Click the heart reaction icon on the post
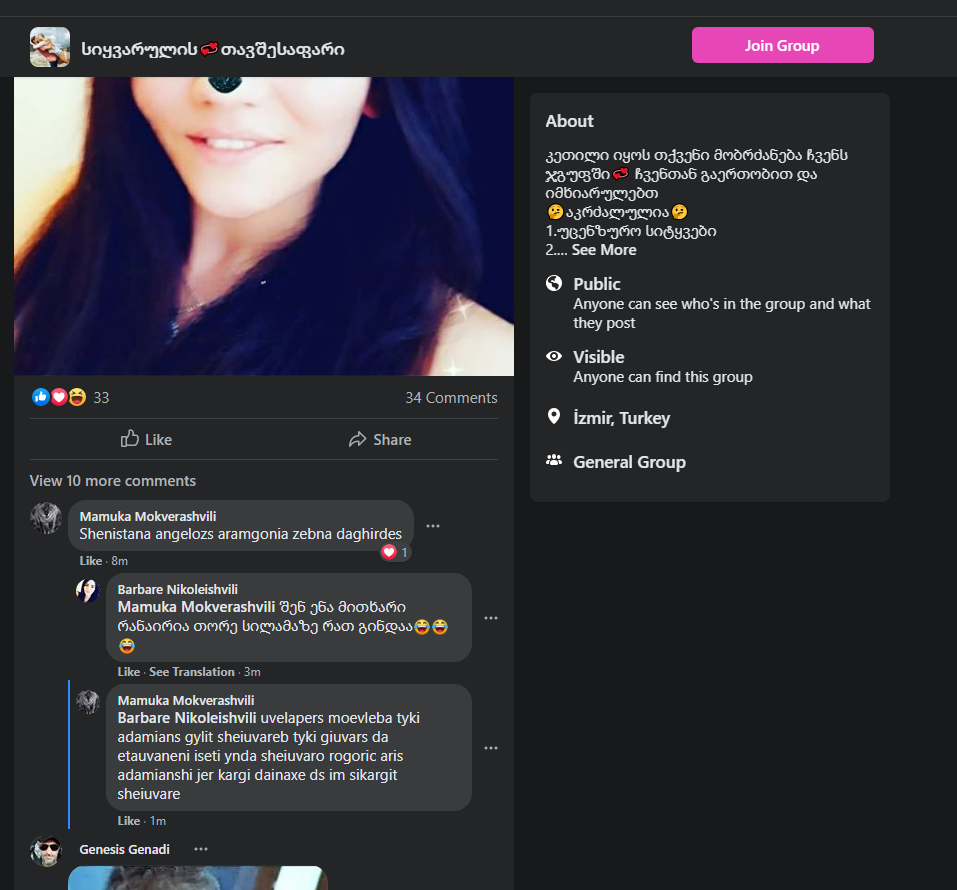The image size is (957, 890). (x=58, y=397)
